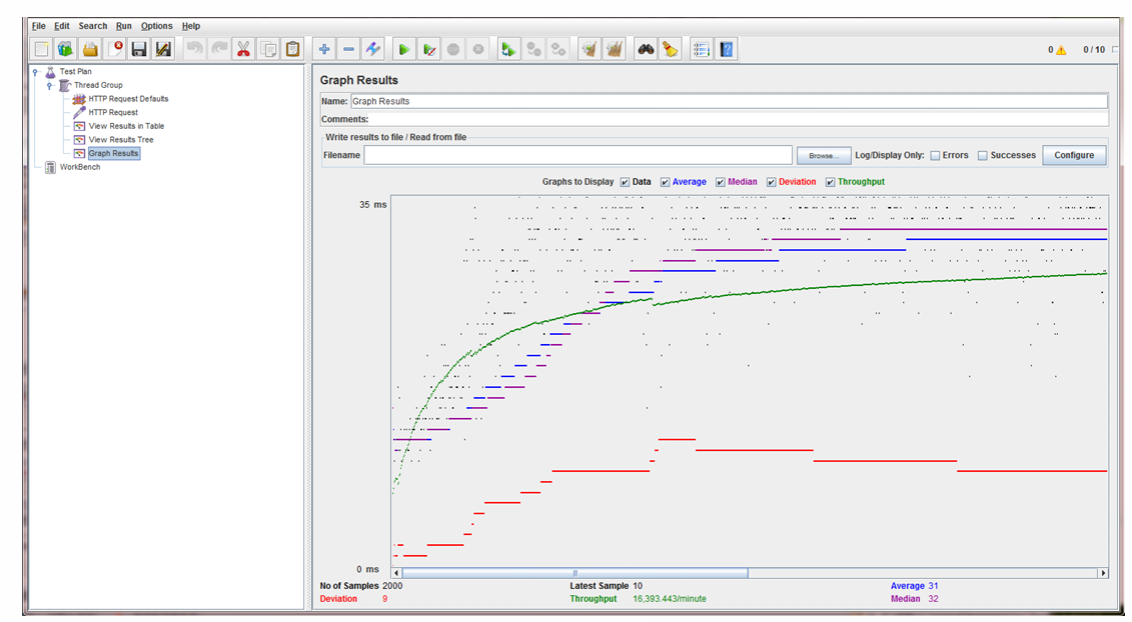
Task: Click the Comments field
Action: [x=738, y=120]
